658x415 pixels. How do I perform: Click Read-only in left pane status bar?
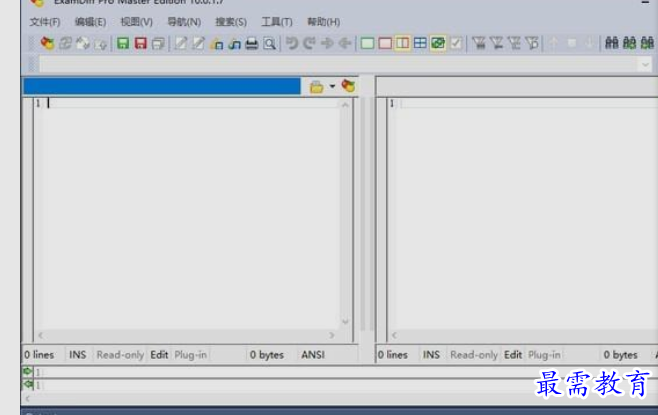pyautogui.click(x=120, y=355)
